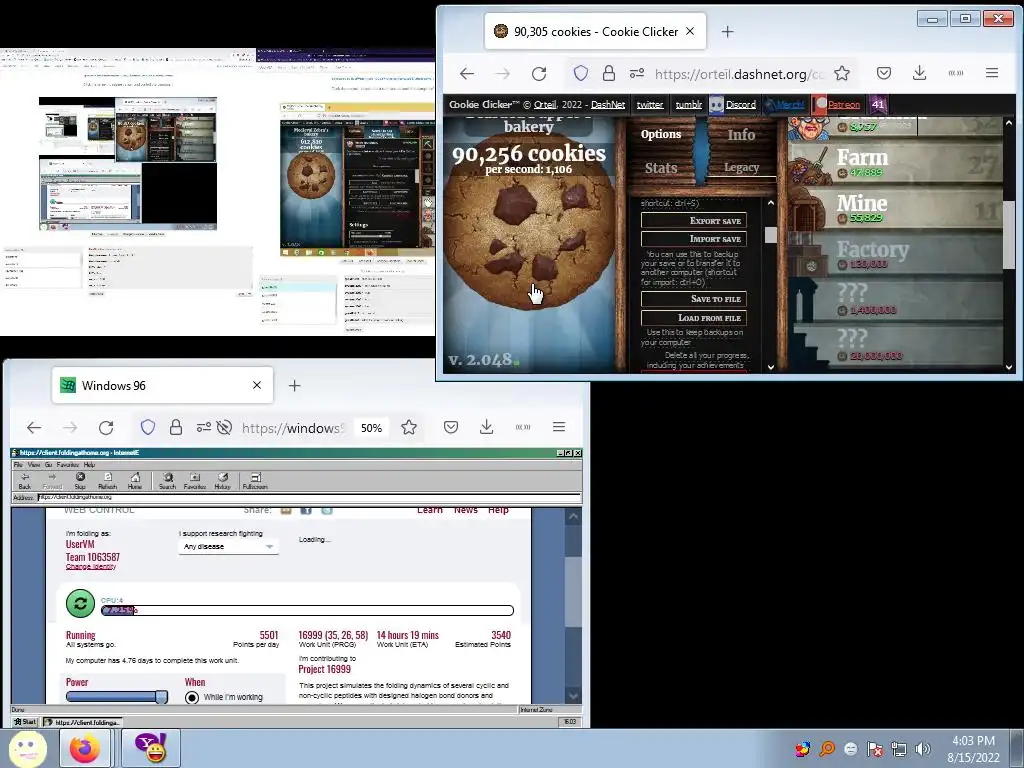Screen dimensions: 1024x768
Task: Open the Options menu in Cookie Clicker
Action: [x=661, y=134]
